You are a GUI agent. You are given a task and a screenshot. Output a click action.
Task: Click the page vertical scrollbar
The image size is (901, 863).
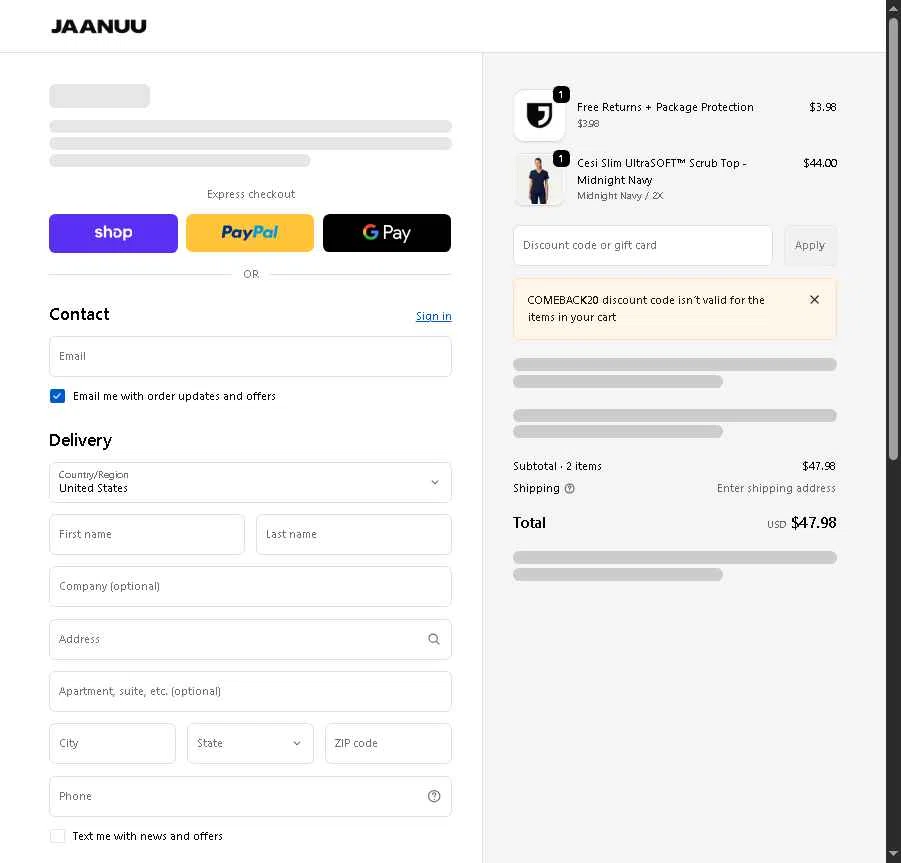893,240
